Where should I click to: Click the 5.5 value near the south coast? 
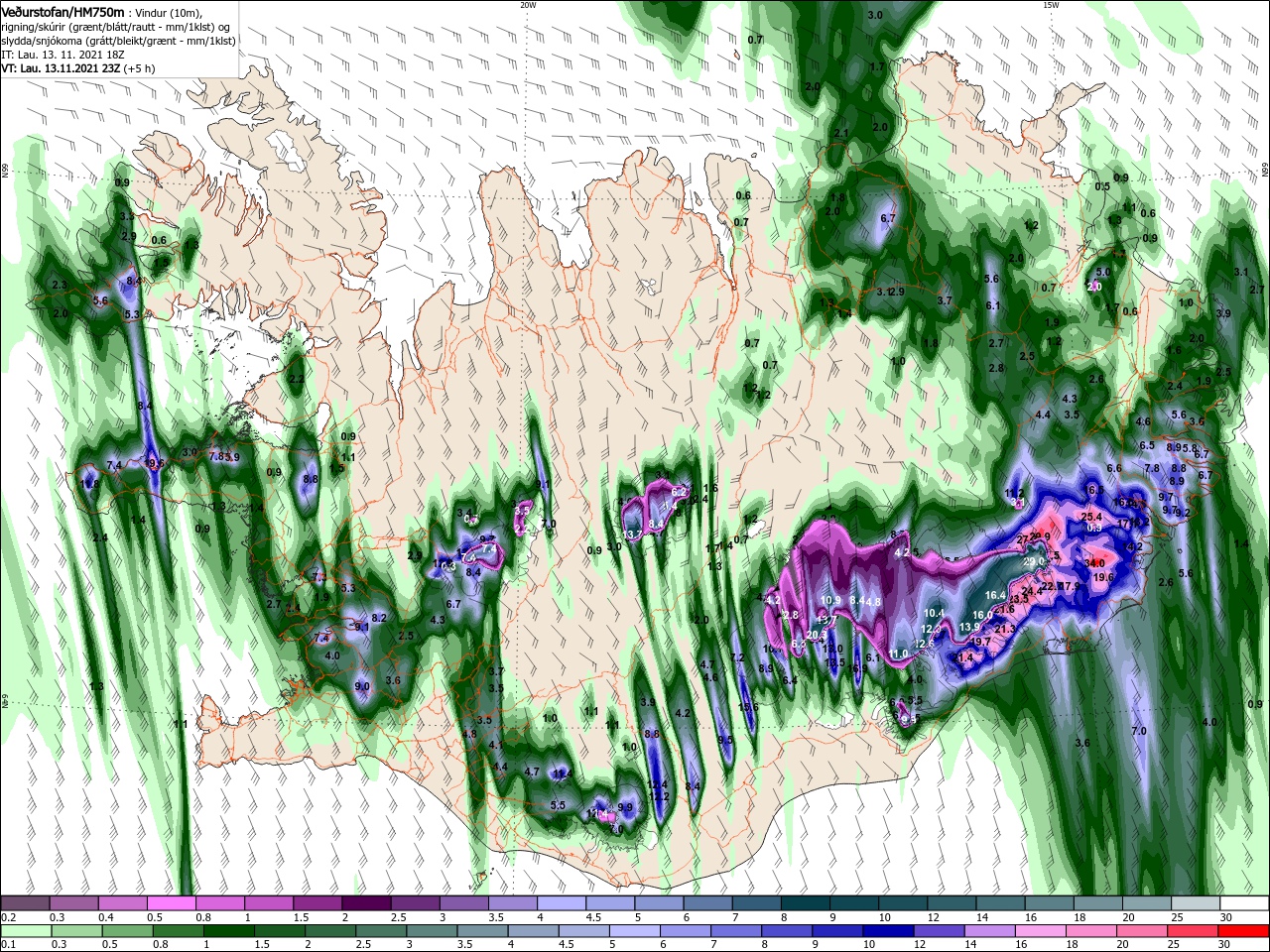558,806
